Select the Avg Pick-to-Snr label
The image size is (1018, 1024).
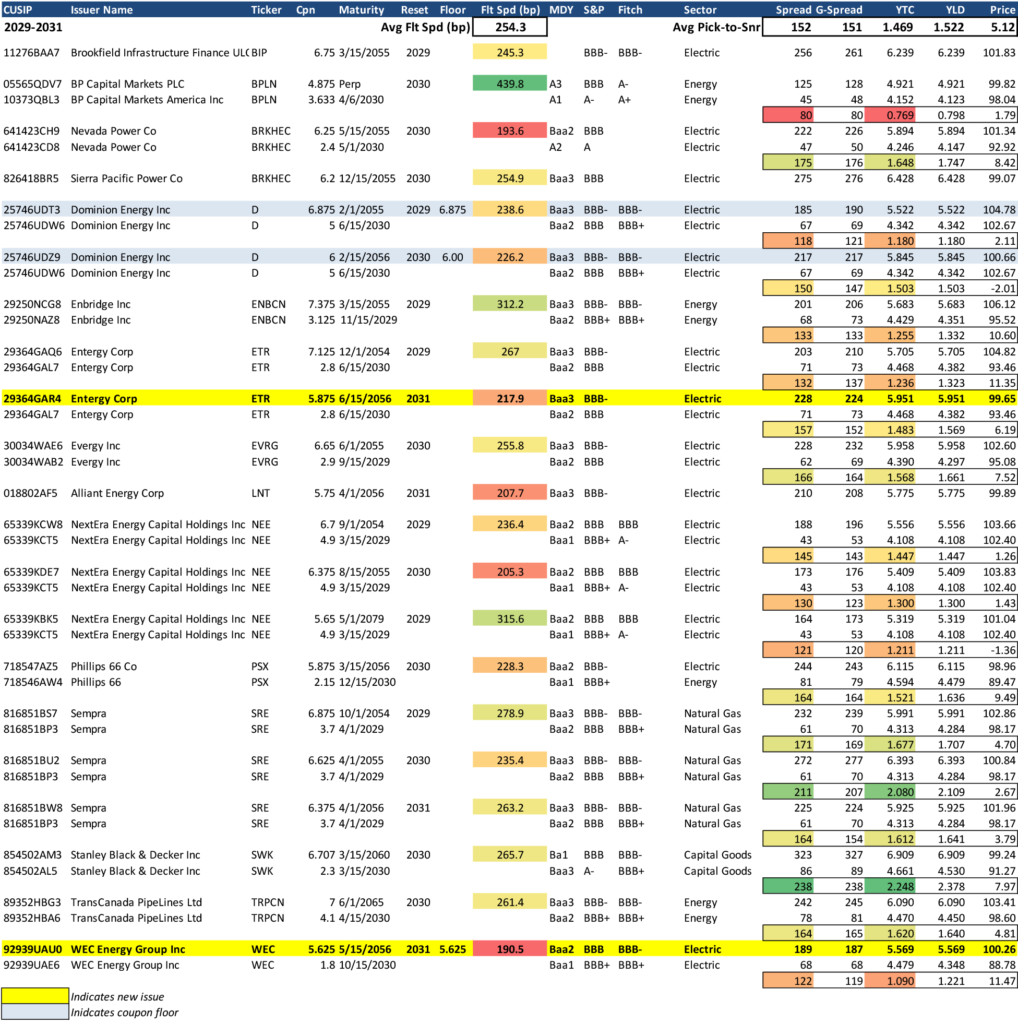tap(714, 28)
